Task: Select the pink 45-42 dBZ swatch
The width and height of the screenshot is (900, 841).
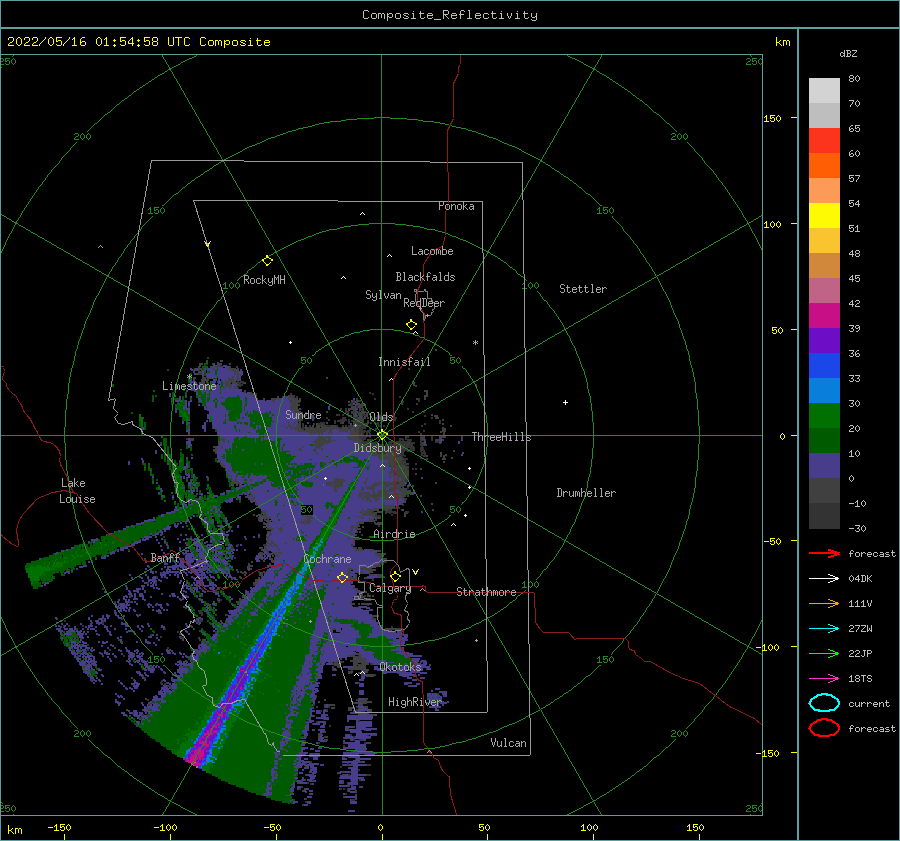Action: (824, 291)
